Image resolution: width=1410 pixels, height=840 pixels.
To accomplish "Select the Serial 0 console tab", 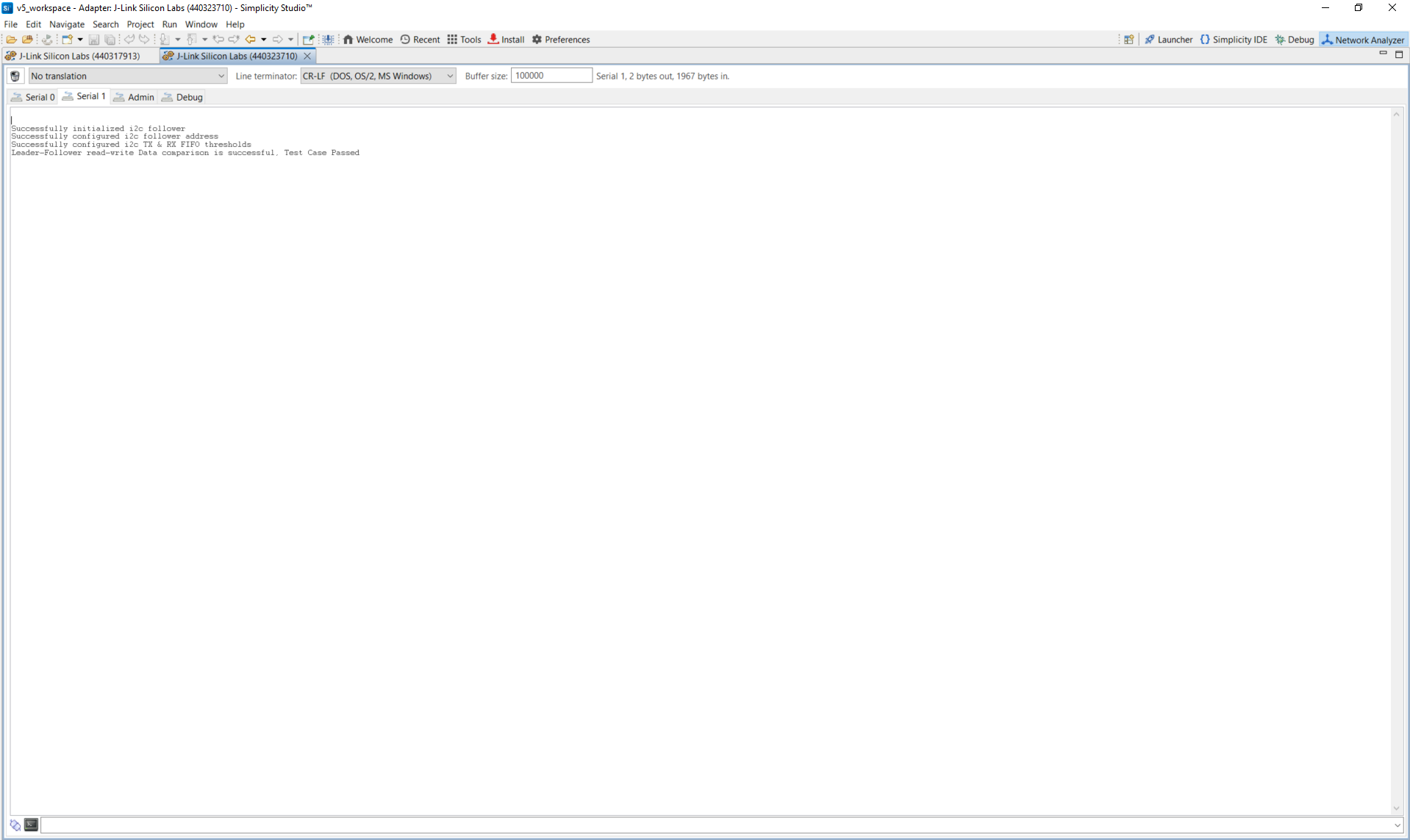I will (x=33, y=97).
